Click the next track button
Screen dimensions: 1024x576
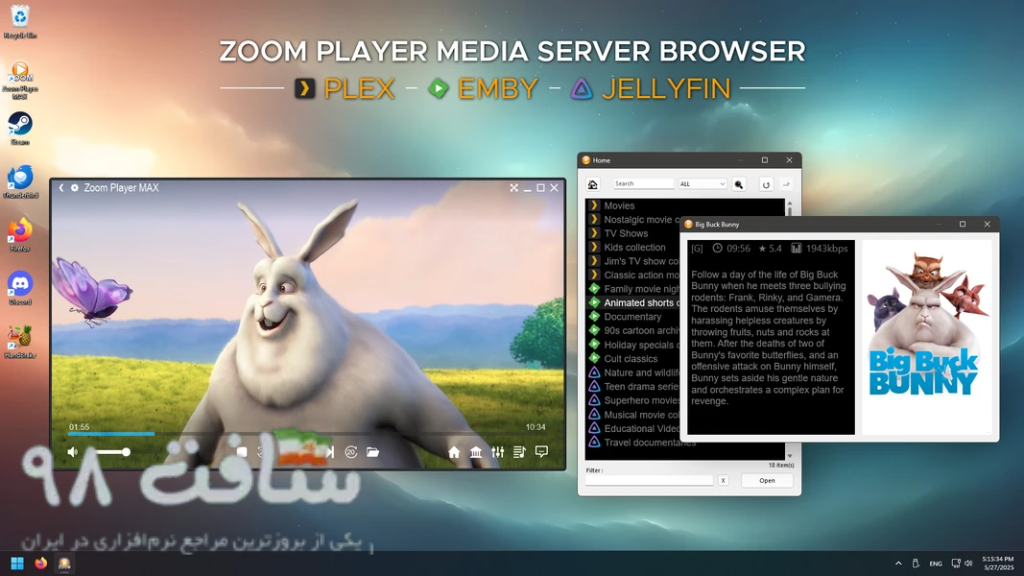coord(330,452)
